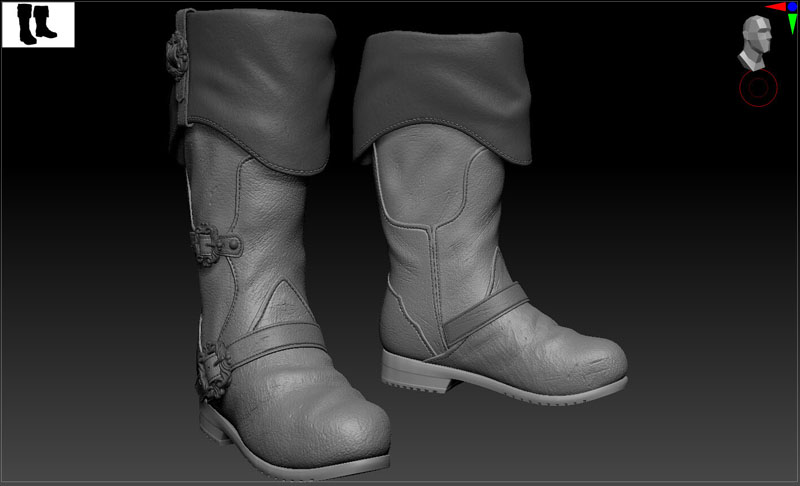This screenshot has height=486, width=800.
Task: Click the red X-axis arrow
Action: click(x=773, y=7)
